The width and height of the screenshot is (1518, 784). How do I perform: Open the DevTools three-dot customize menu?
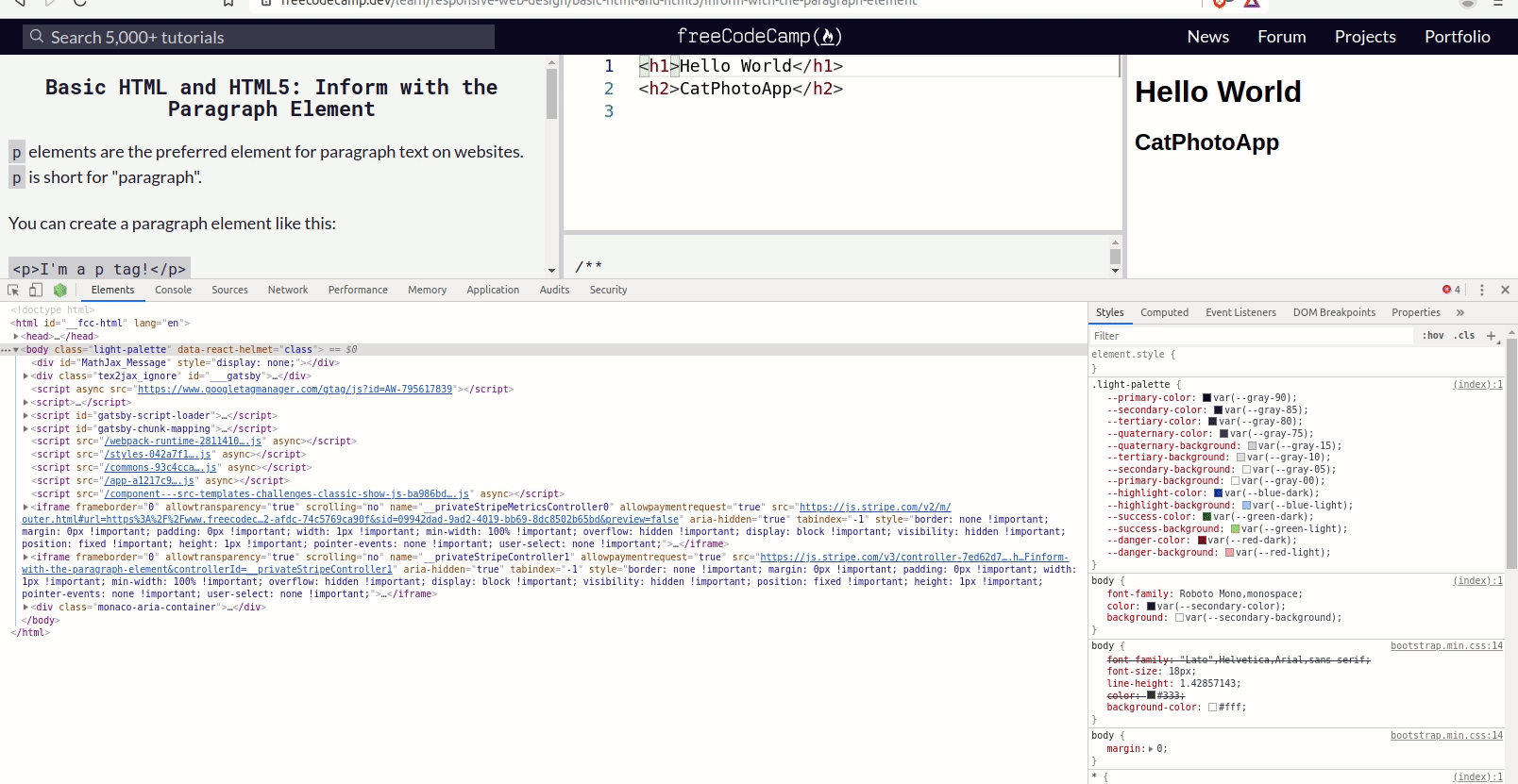pyautogui.click(x=1481, y=290)
